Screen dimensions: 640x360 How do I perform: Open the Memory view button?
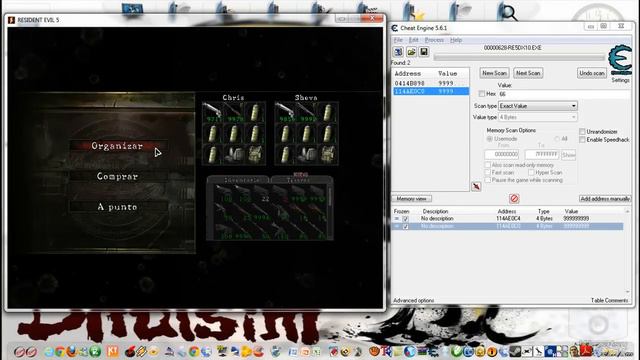[411, 199]
